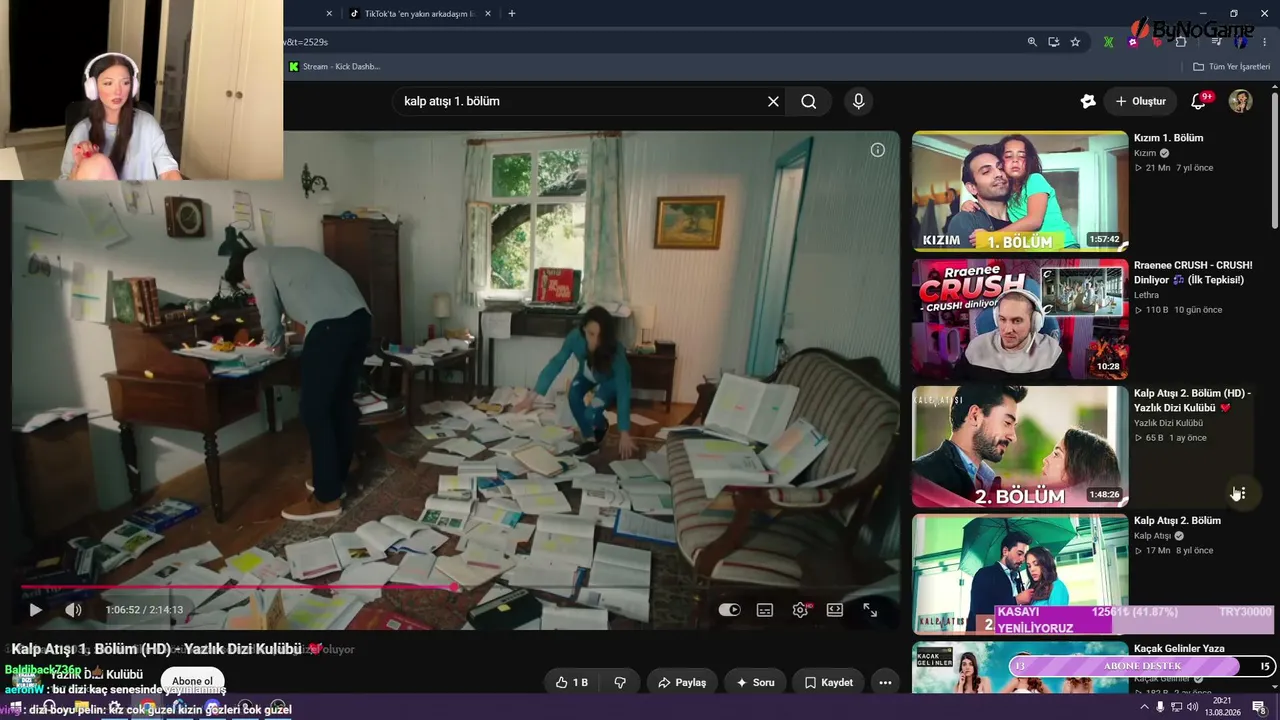Click the purple extension icon in toolbar
This screenshot has height=720, width=1280.
point(1133,42)
